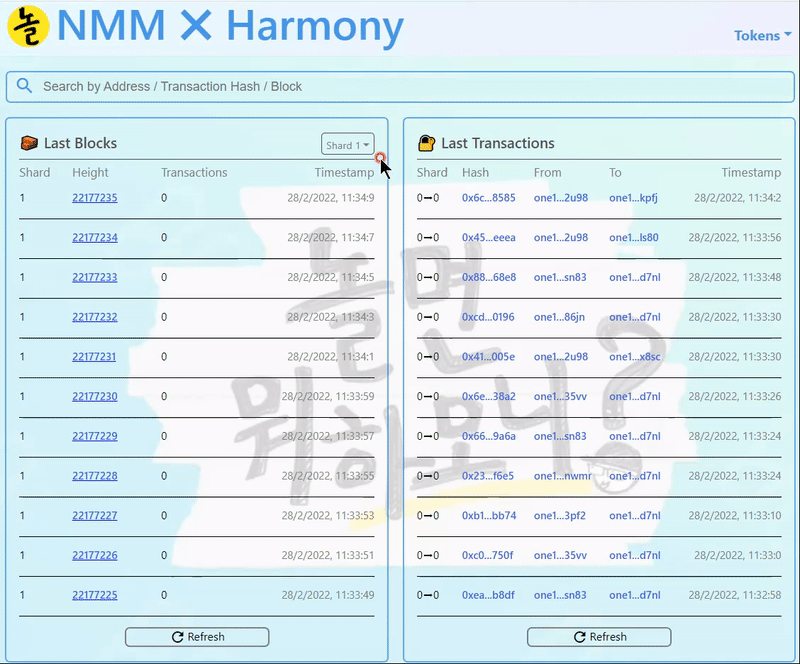Click the From column header
Image resolution: width=800 pixels, height=664 pixels.
(x=547, y=173)
